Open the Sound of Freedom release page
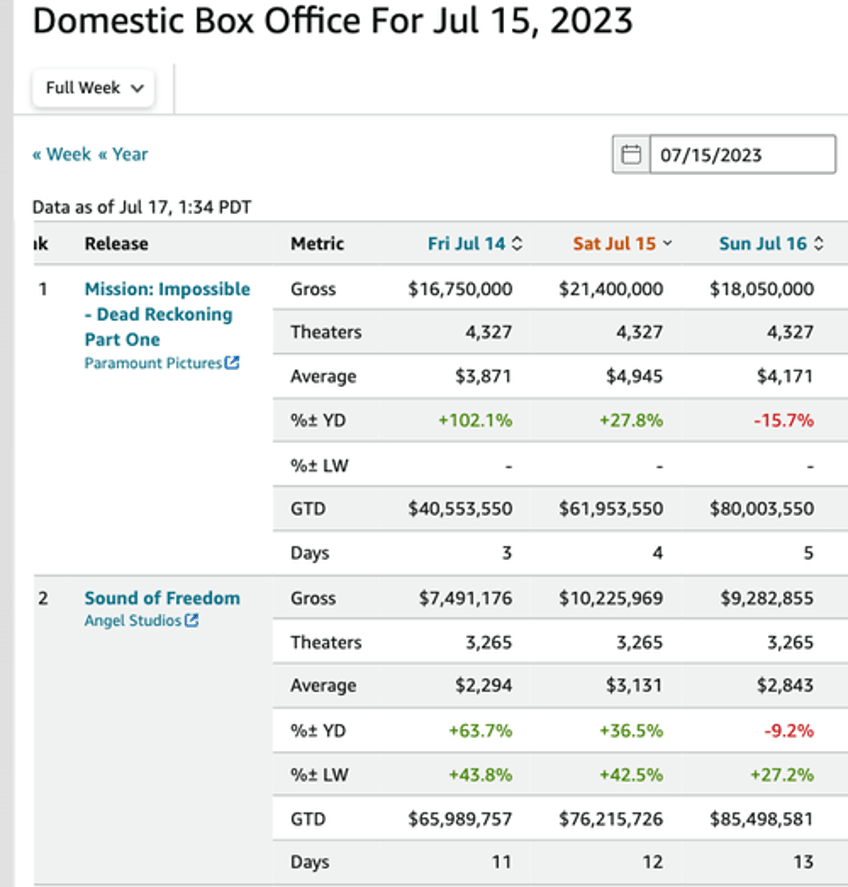The width and height of the screenshot is (848, 887). pyautogui.click(x=162, y=598)
